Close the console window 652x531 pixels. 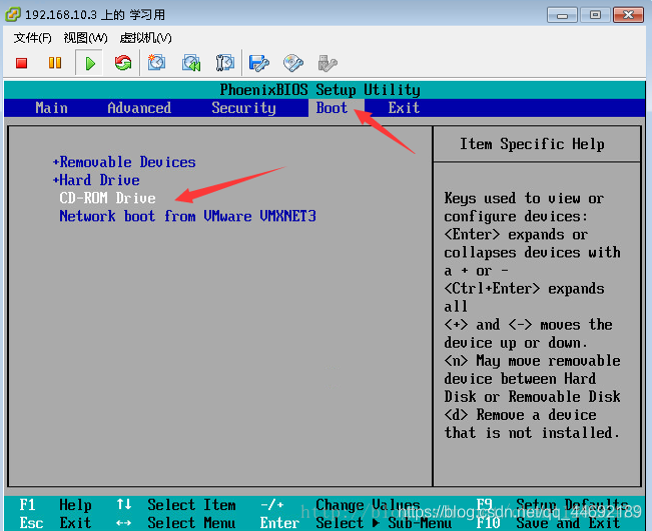click(628, 15)
